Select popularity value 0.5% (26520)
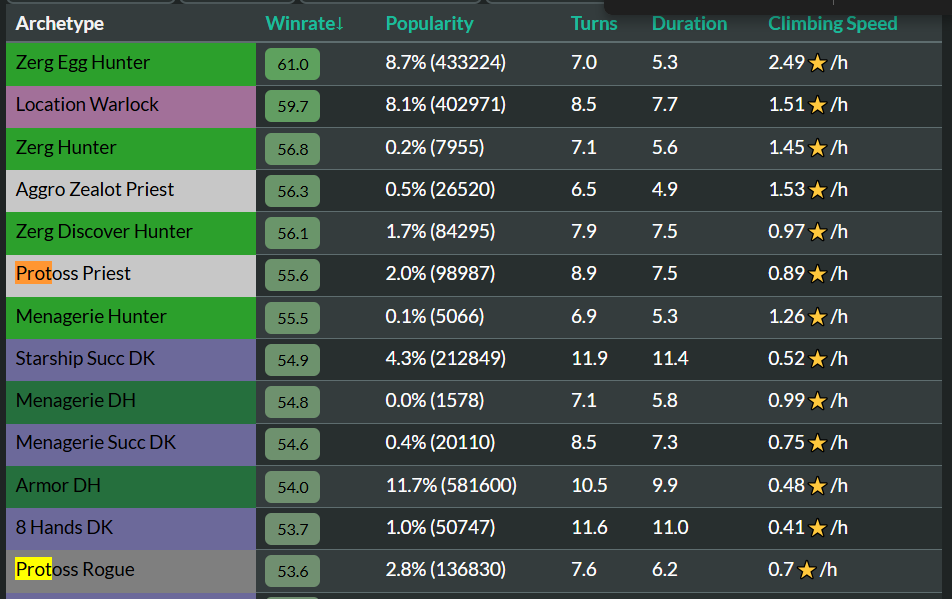Screen dimensions: 952x599 (440, 189)
